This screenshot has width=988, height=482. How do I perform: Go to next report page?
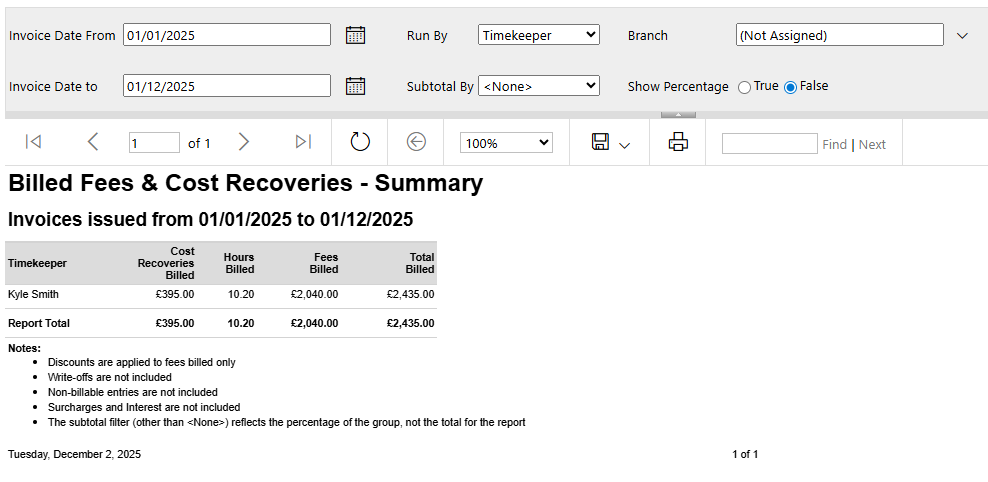coord(243,142)
